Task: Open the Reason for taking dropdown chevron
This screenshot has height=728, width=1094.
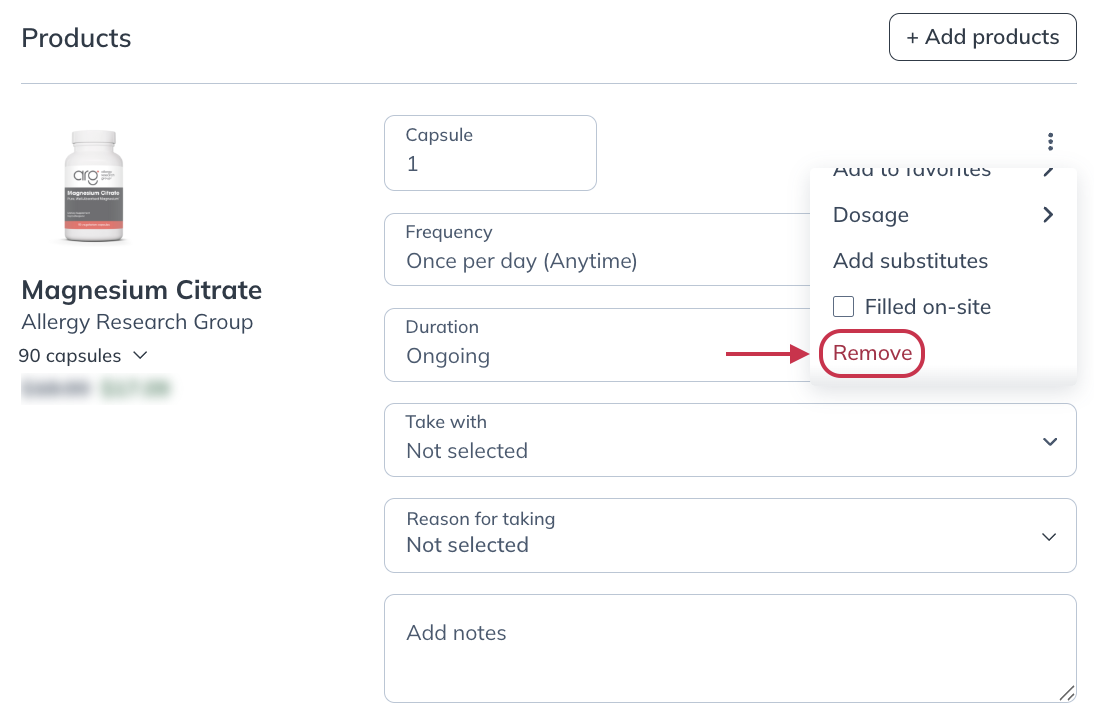Action: (1049, 536)
